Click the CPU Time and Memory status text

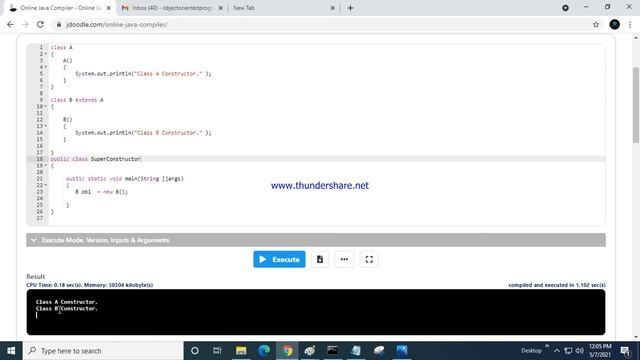click(90, 285)
